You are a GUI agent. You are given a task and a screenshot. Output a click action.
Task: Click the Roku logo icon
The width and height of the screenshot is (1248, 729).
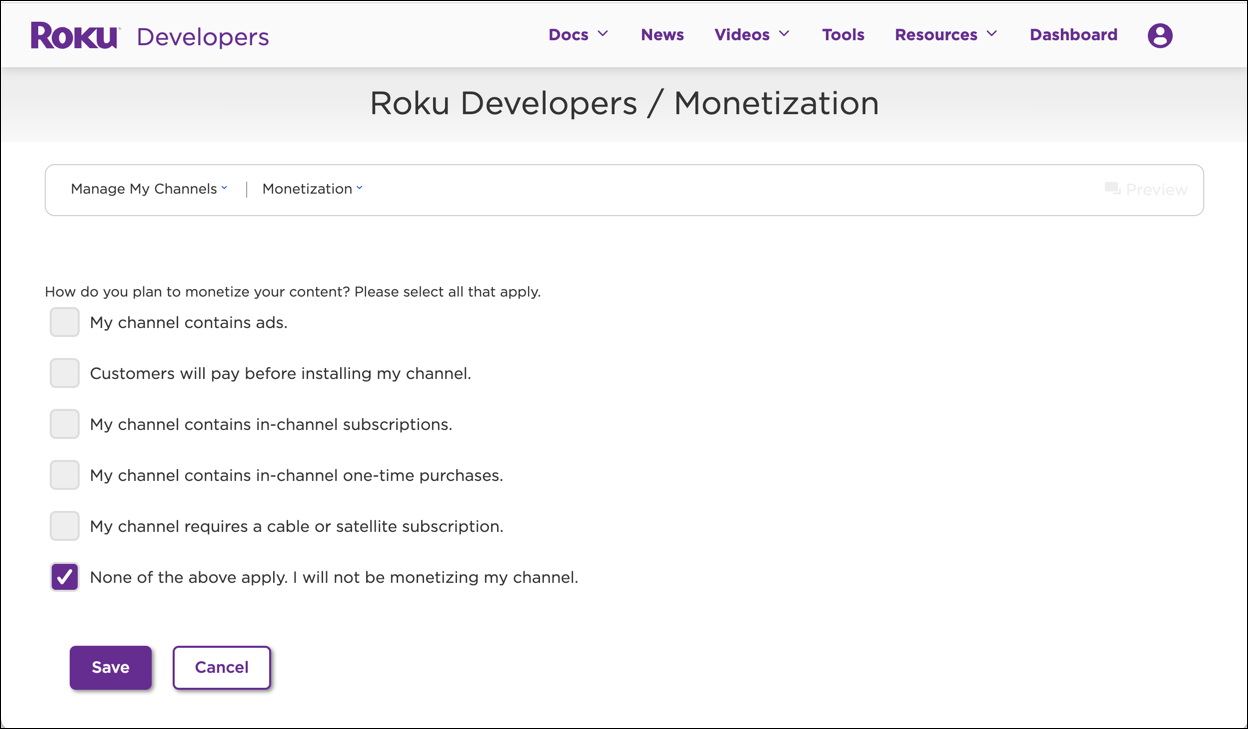[x=73, y=34]
